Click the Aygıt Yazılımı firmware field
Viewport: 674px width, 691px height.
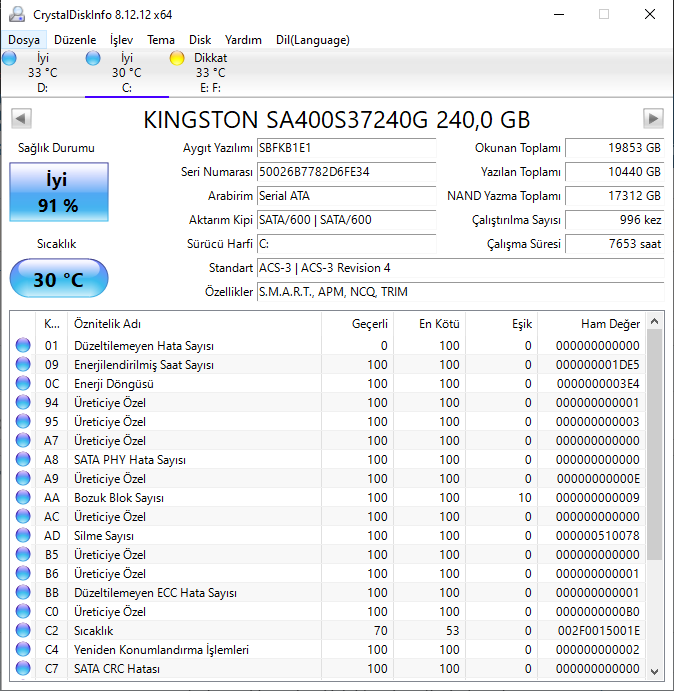346,148
